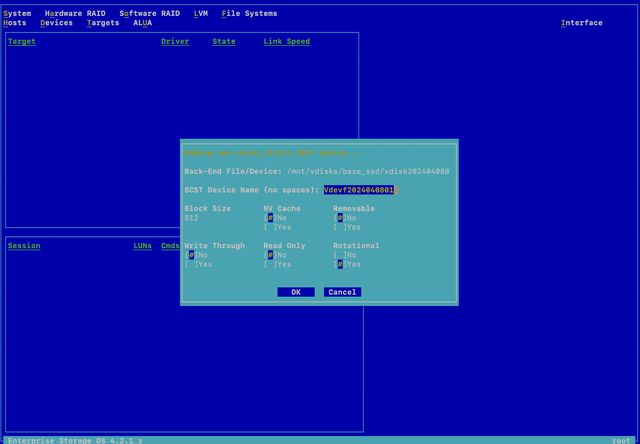Viewport: 640px width, 444px height.
Task: Open the Hosts menu
Action: pos(15,23)
